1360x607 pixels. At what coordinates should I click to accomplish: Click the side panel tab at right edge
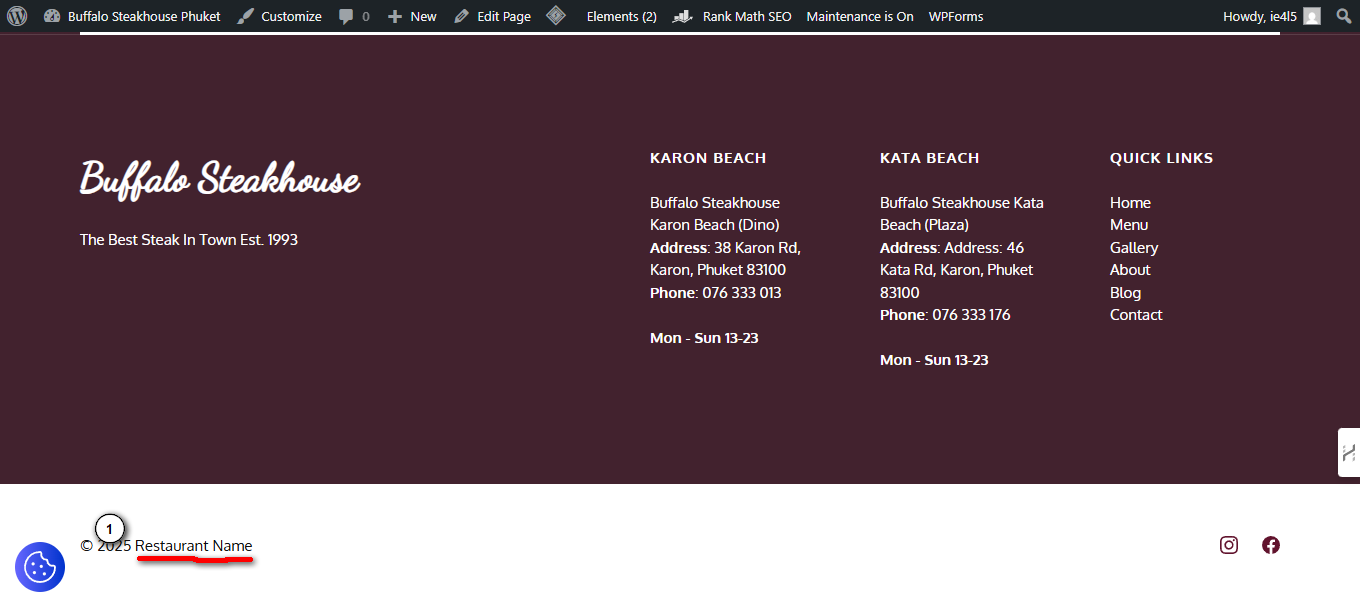[1349, 452]
